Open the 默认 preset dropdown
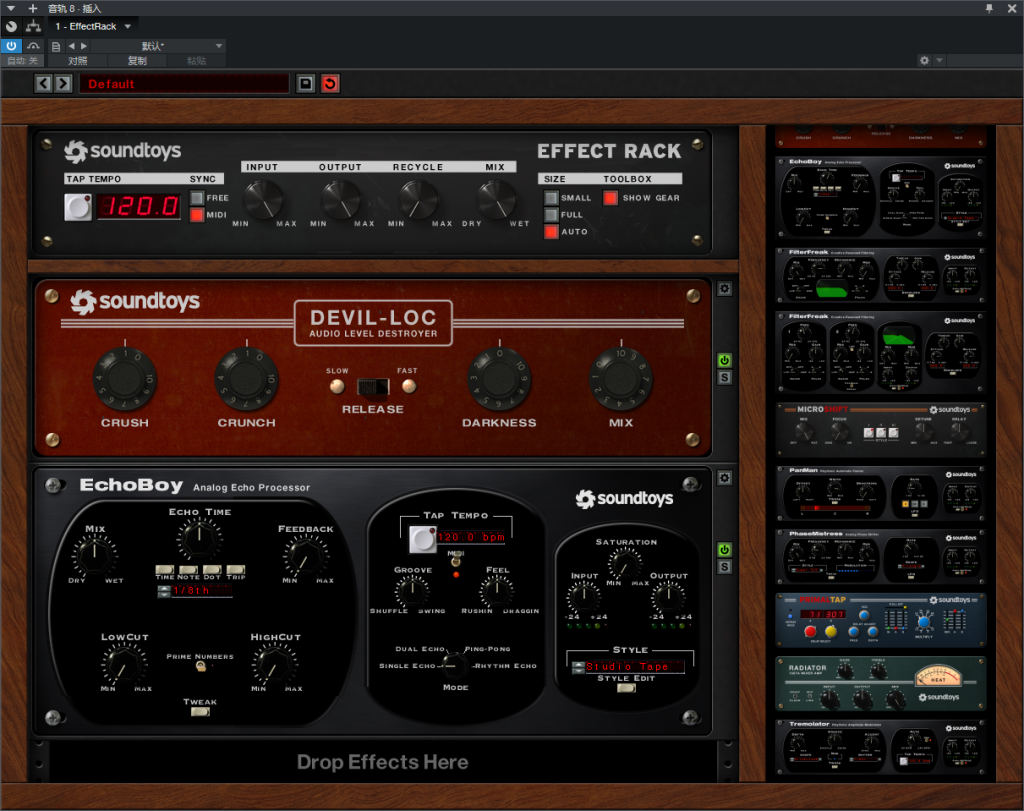 pos(157,46)
